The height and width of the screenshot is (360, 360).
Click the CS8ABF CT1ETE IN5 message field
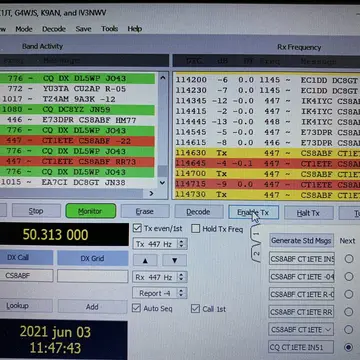302,259
